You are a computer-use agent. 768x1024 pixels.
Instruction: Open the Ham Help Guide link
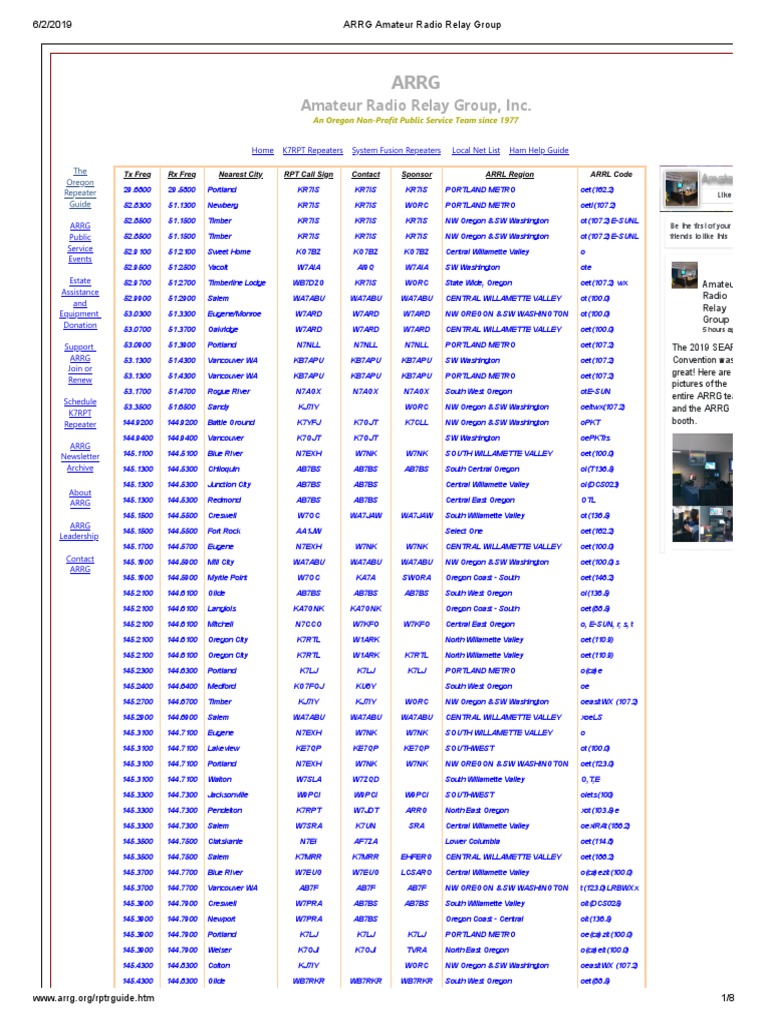click(539, 150)
